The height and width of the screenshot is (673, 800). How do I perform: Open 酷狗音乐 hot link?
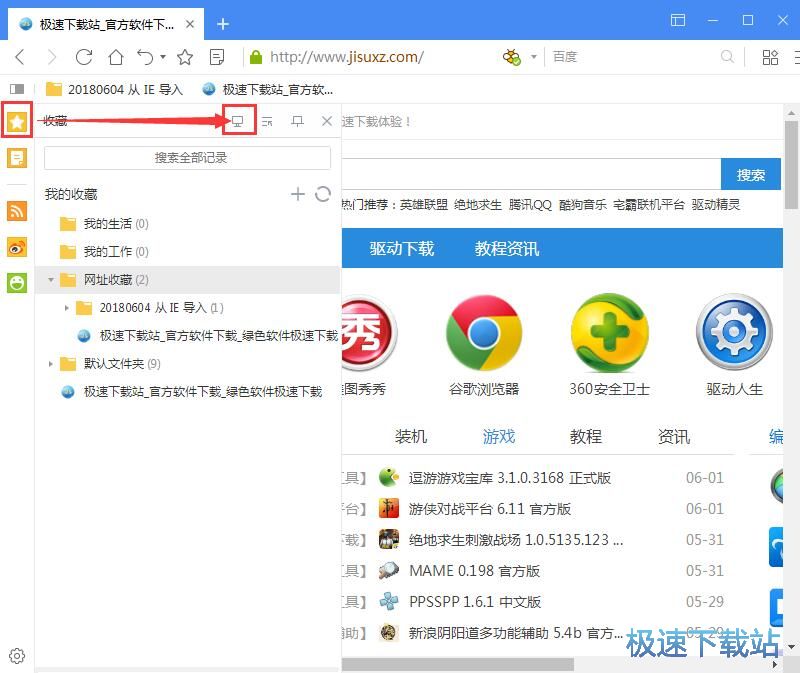[583, 205]
